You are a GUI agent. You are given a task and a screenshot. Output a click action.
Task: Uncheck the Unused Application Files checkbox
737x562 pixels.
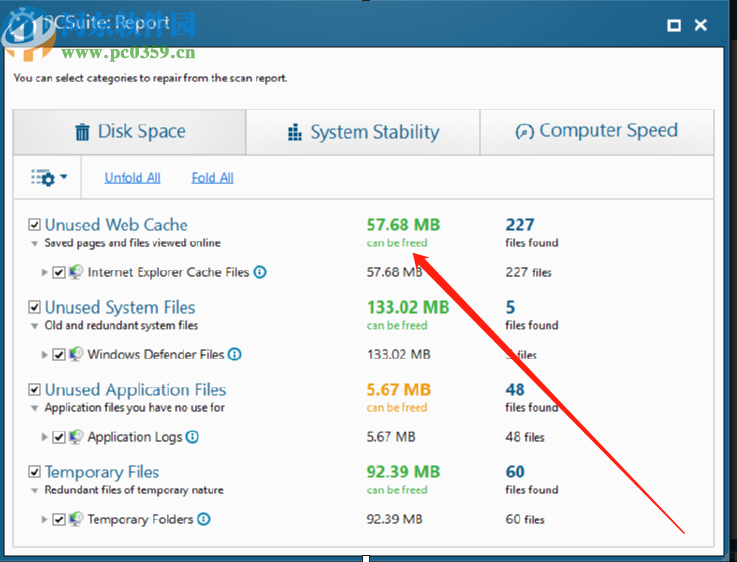[34, 390]
